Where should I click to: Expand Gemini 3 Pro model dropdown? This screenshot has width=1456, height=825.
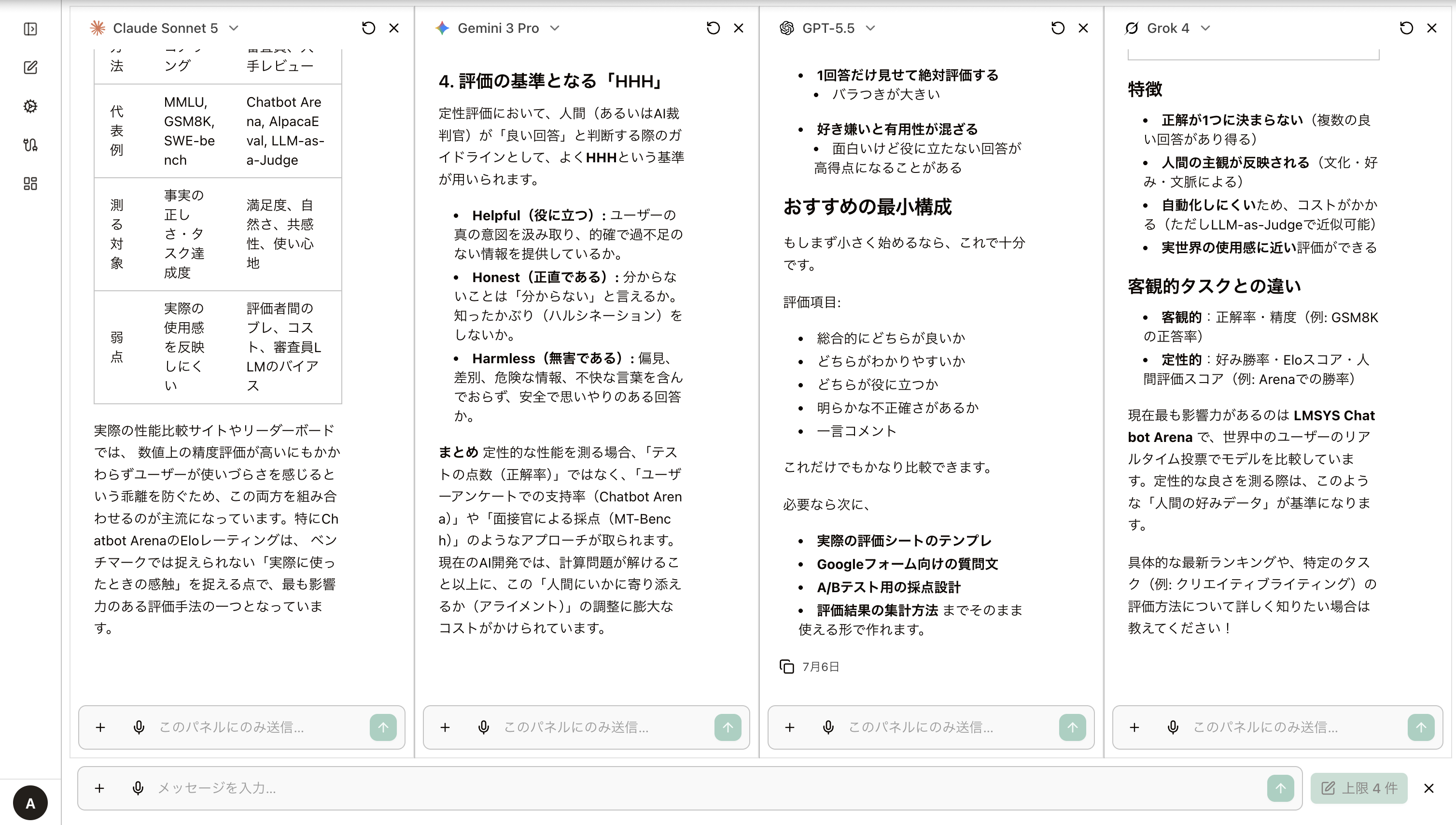click(555, 28)
